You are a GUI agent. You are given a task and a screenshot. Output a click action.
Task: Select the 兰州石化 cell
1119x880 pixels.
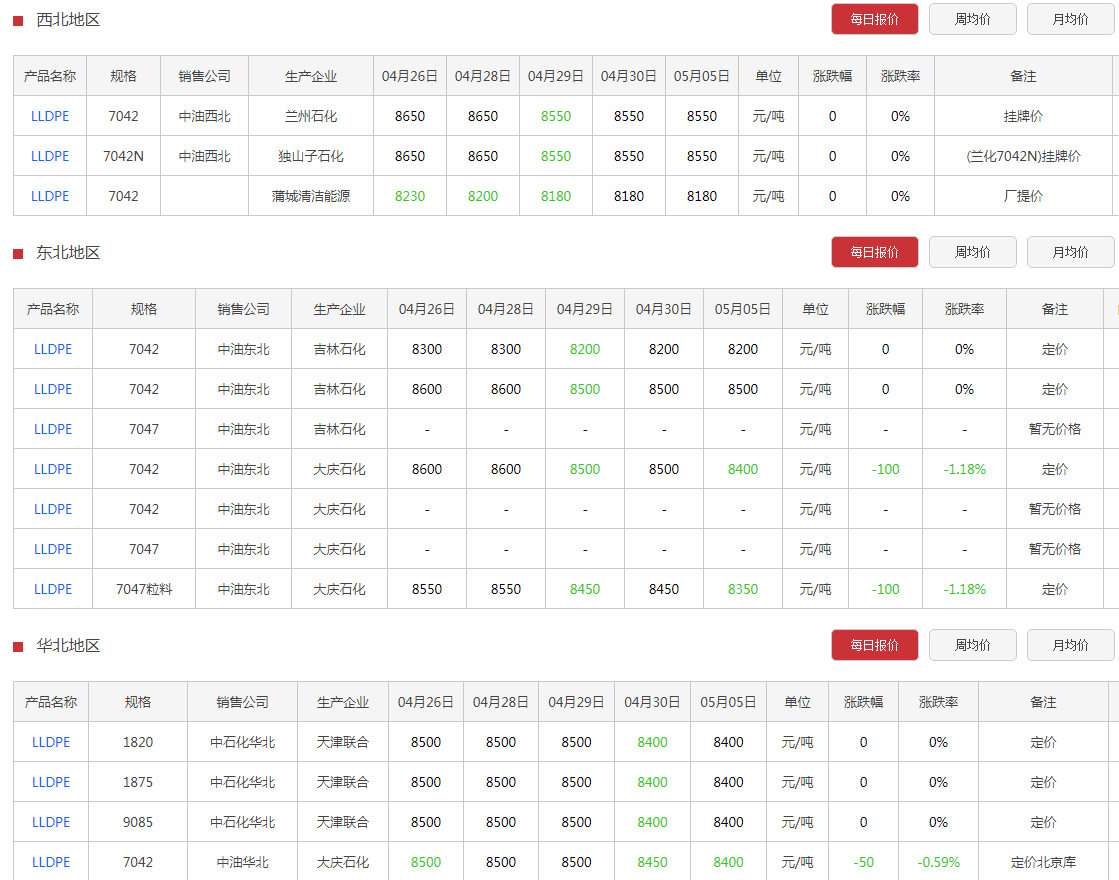311,116
